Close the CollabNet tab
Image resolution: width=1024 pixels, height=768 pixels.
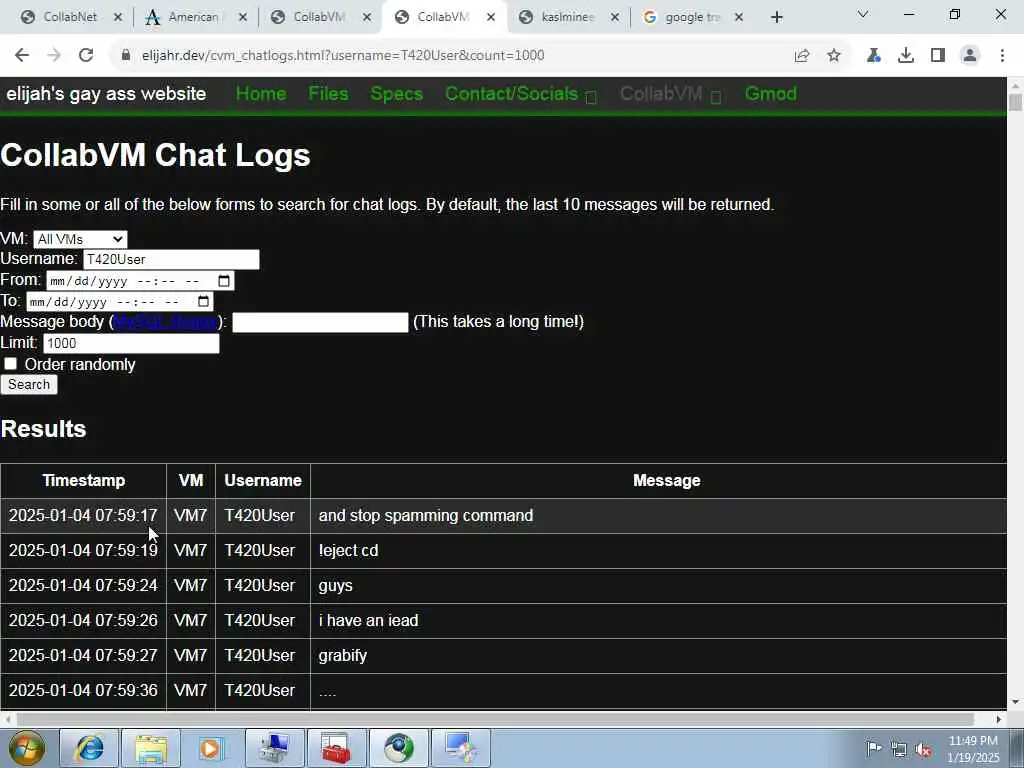point(118,18)
